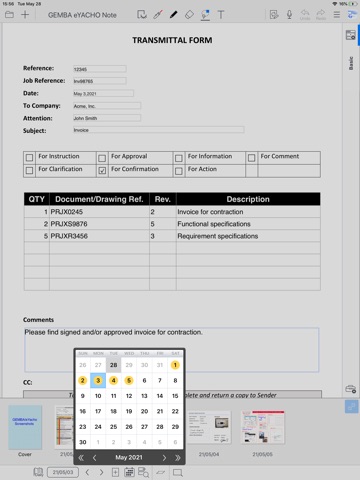Open the daily notebook icon
The width and height of the screenshot is (360, 480).
pyautogui.click(x=38, y=472)
